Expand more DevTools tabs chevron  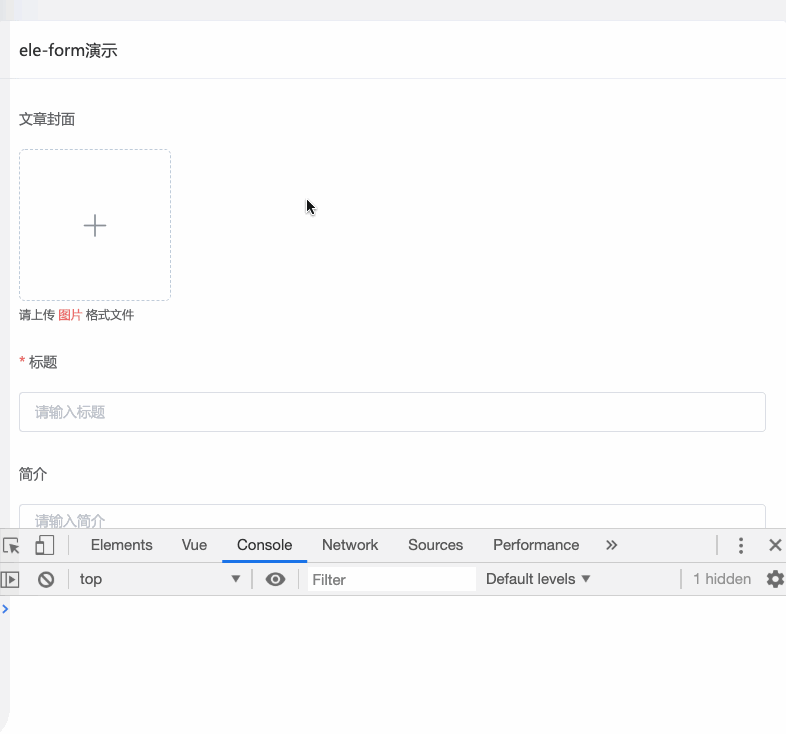(611, 545)
